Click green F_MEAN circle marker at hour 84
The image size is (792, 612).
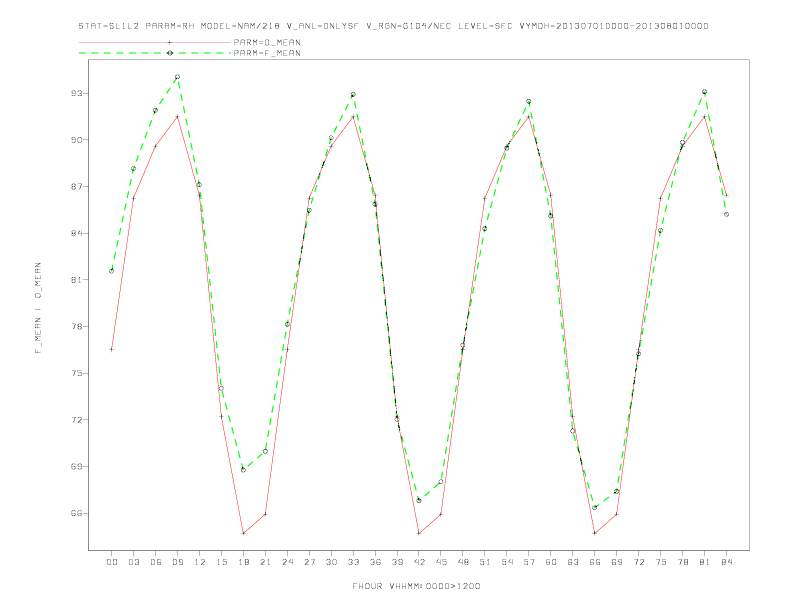click(x=726, y=215)
